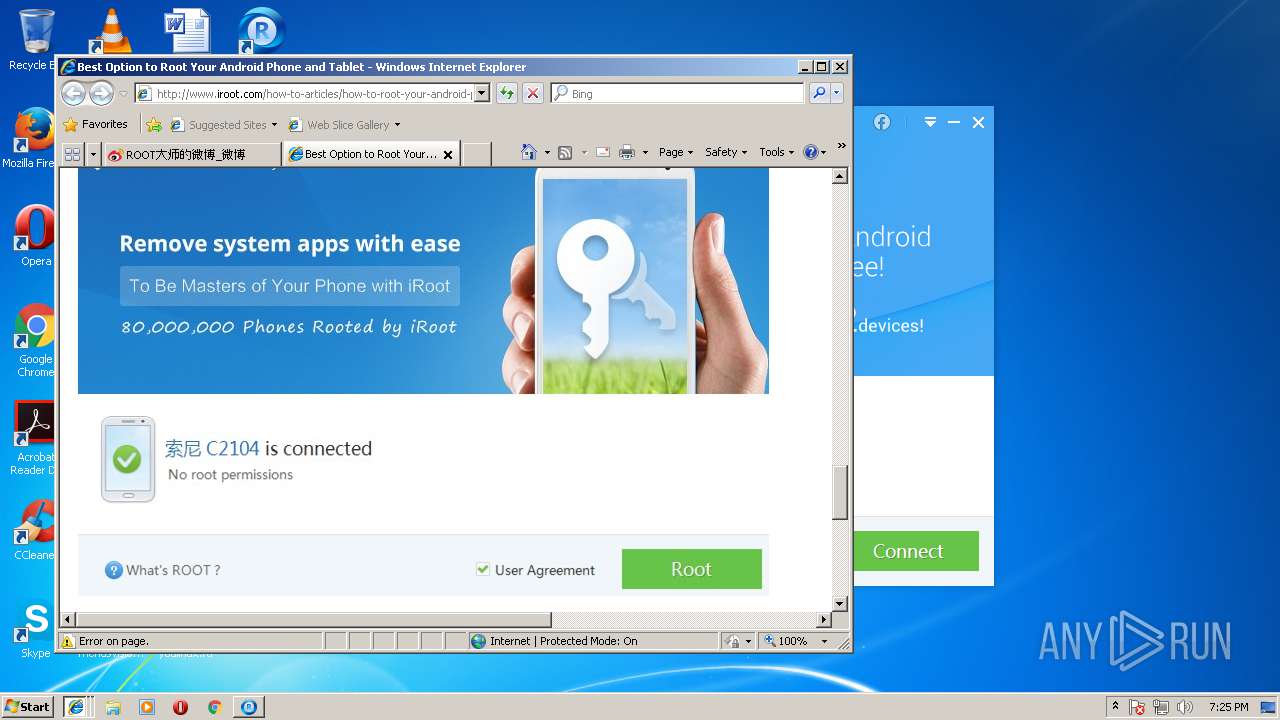Click the iRoot taskbar icon
The image size is (1280, 720).
coord(248,707)
